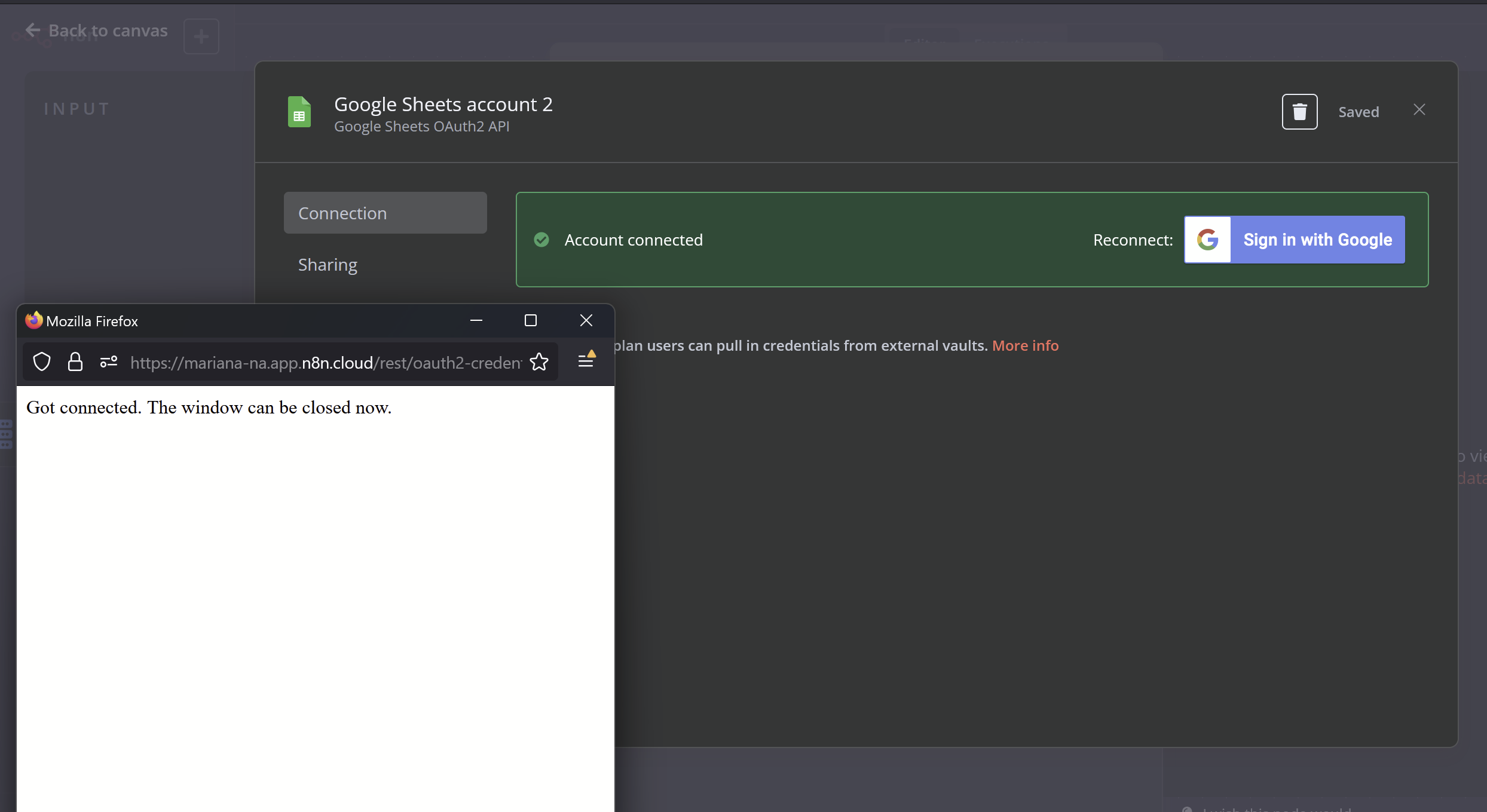Close the Mozilla Firefox popup window
Viewport: 1487px width, 812px height.
pyautogui.click(x=586, y=320)
